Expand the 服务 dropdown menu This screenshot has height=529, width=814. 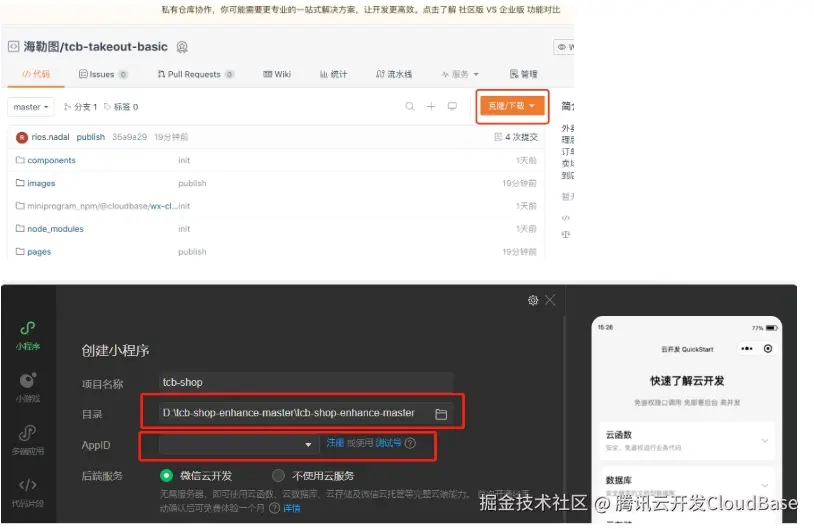point(460,74)
